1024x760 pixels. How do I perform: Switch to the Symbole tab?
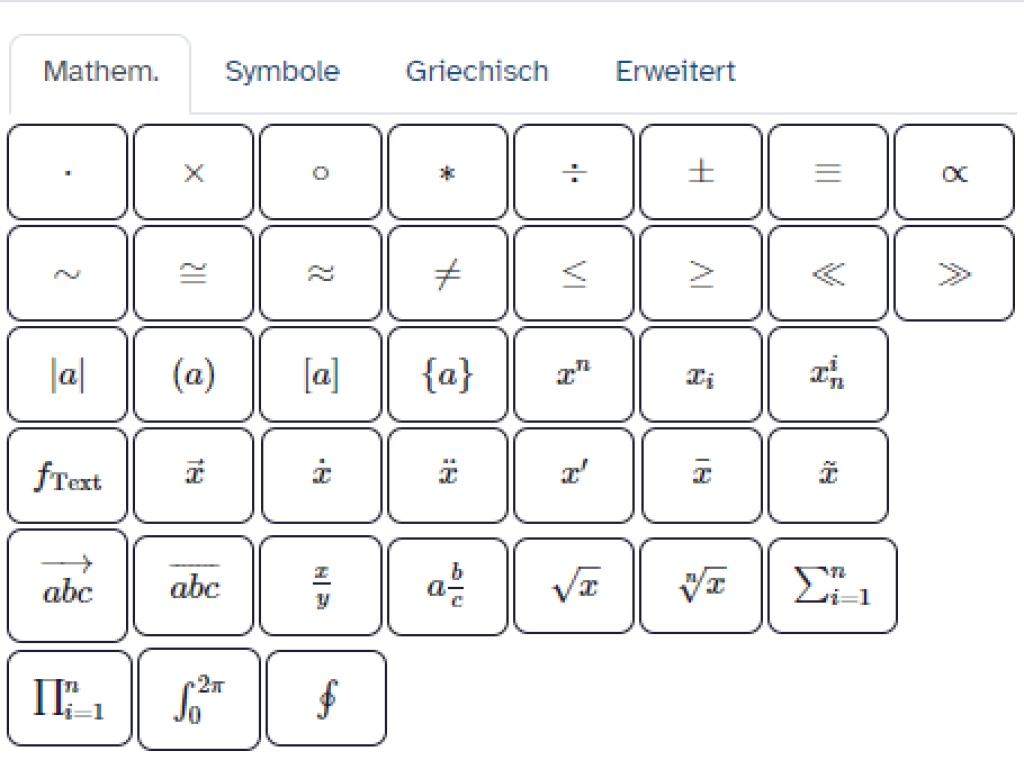tap(282, 71)
